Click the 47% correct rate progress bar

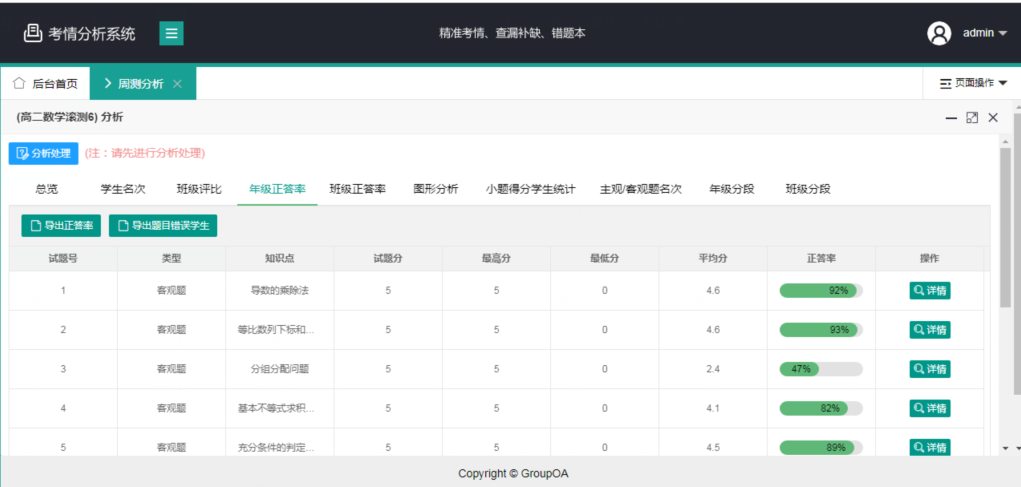pyautogui.click(x=820, y=369)
